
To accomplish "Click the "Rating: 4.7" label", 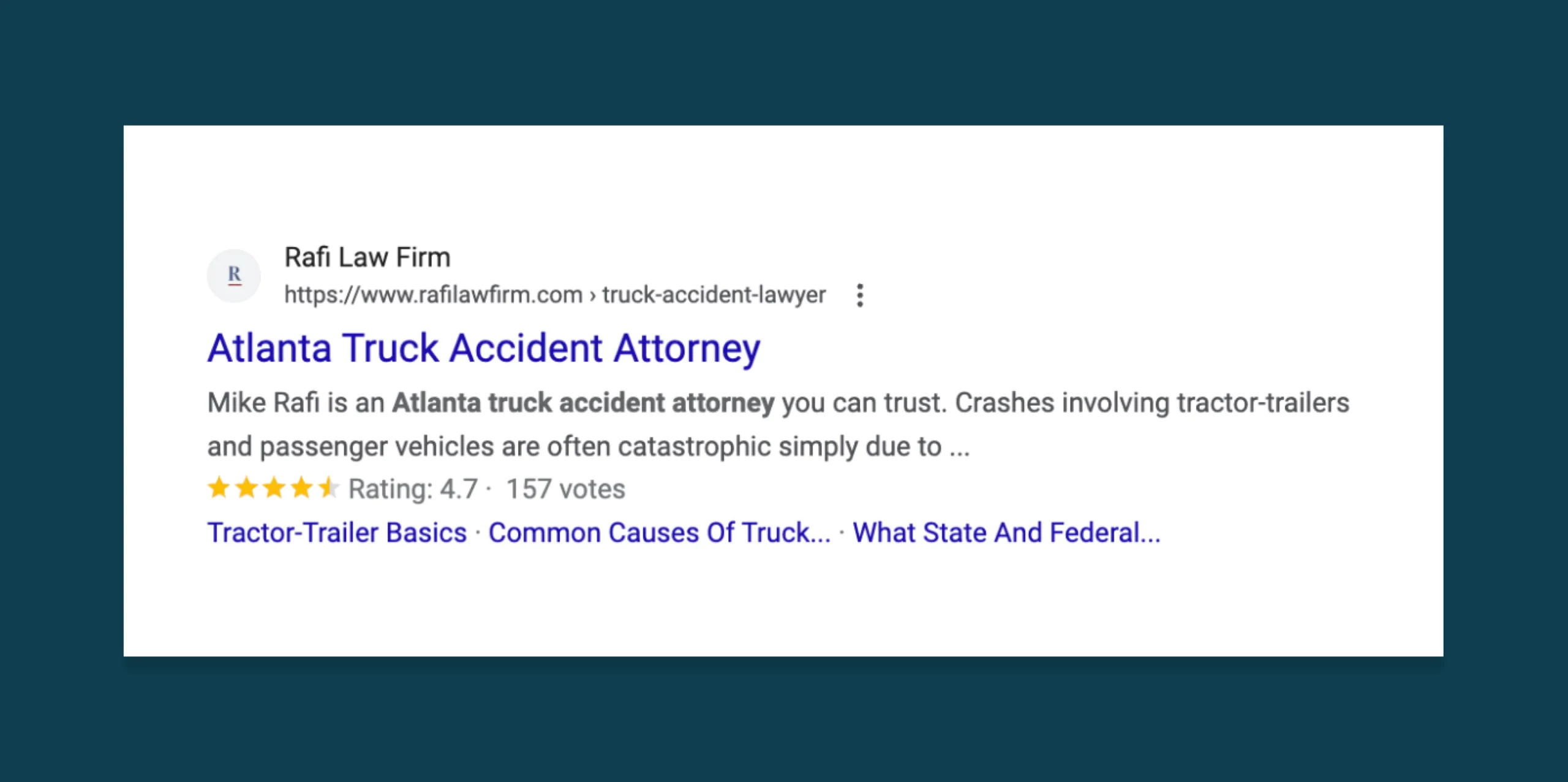I will (x=413, y=489).
